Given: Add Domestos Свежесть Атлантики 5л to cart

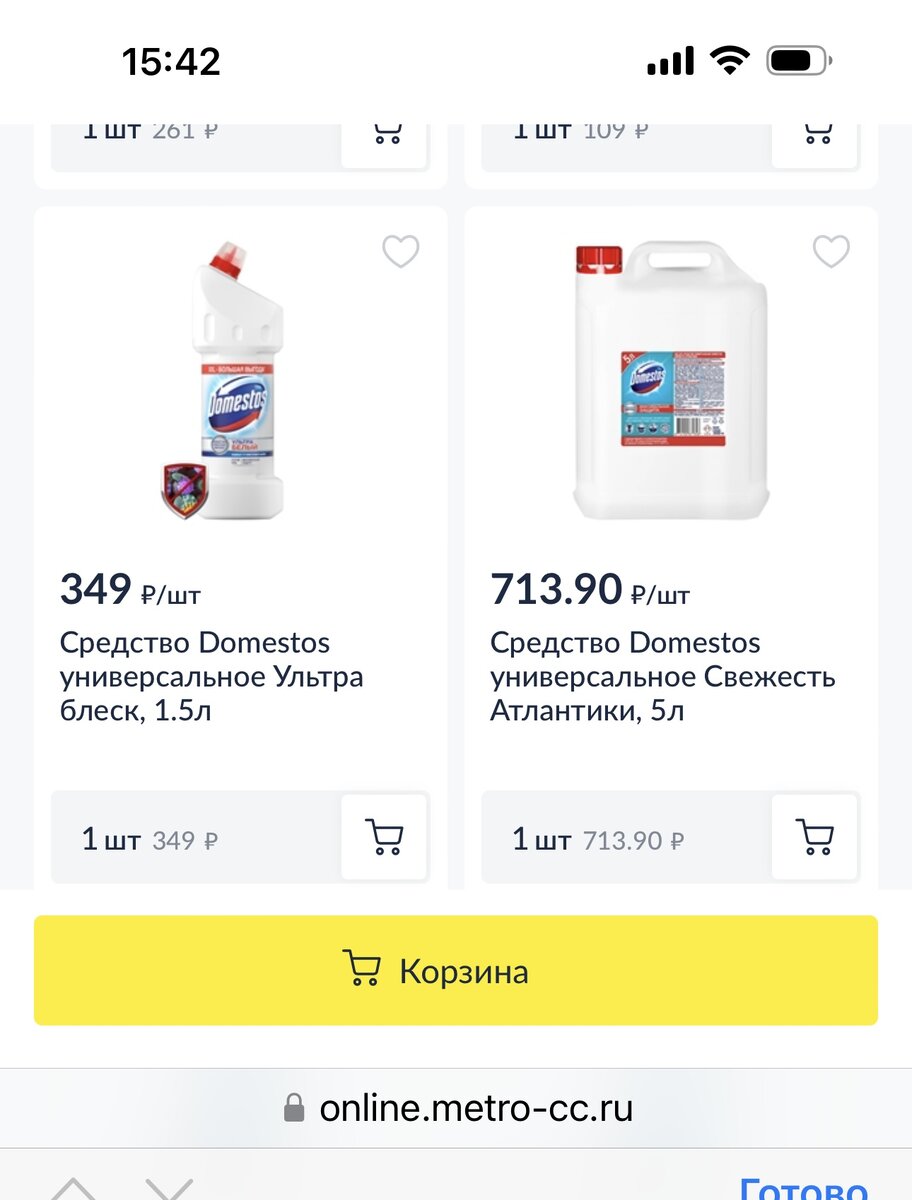Looking at the screenshot, I should (x=815, y=837).
